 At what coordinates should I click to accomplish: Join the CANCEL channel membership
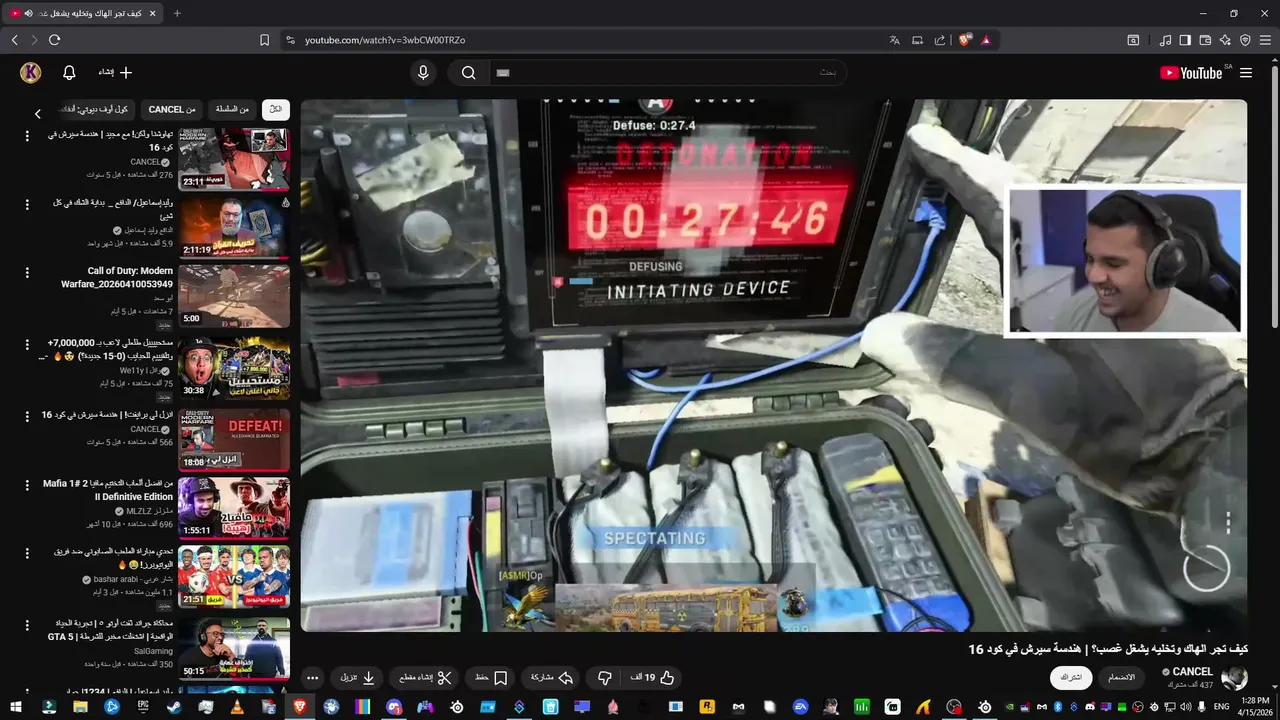click(1121, 678)
